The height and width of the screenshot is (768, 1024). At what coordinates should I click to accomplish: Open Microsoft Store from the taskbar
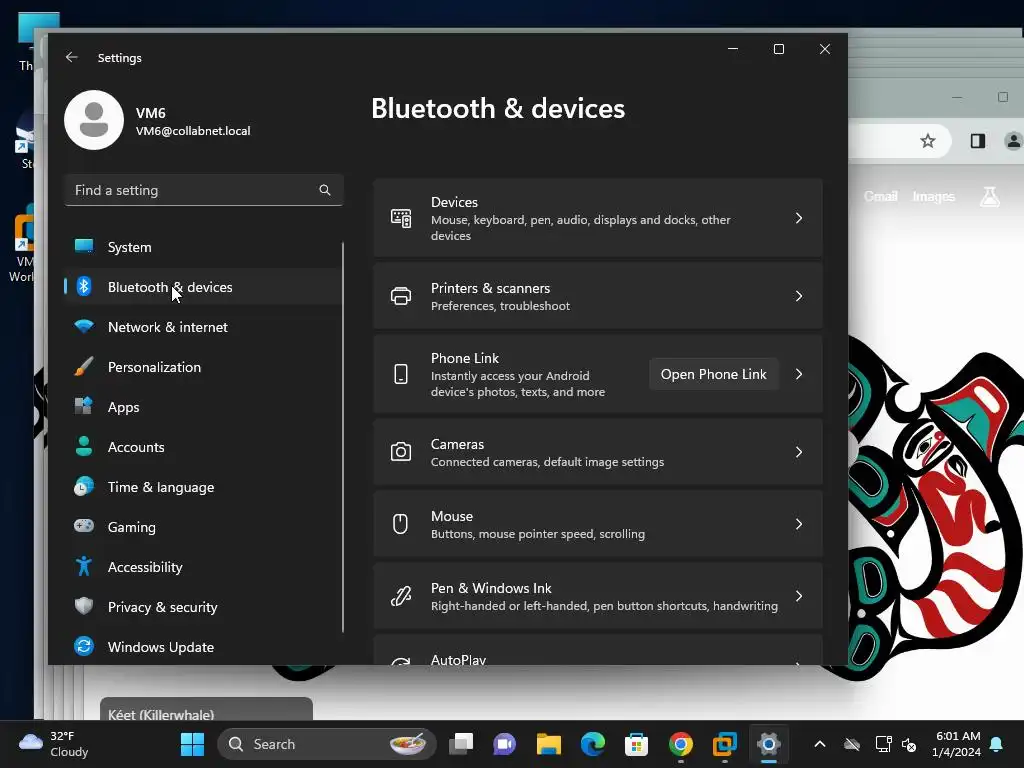pyautogui.click(x=636, y=744)
